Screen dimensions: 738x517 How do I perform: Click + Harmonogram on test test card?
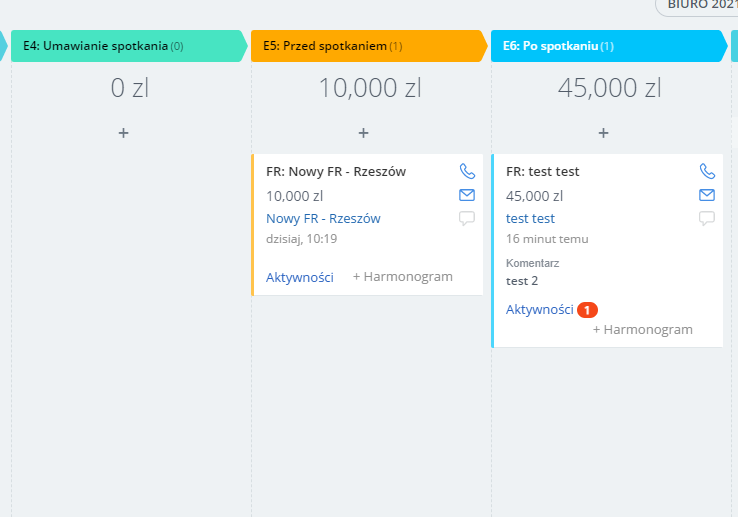(x=642, y=329)
